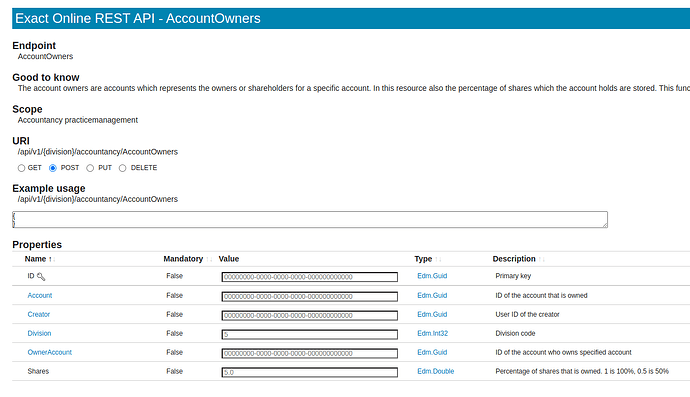690x397 pixels.
Task: Click the Creator value input field
Action: [x=310, y=315]
